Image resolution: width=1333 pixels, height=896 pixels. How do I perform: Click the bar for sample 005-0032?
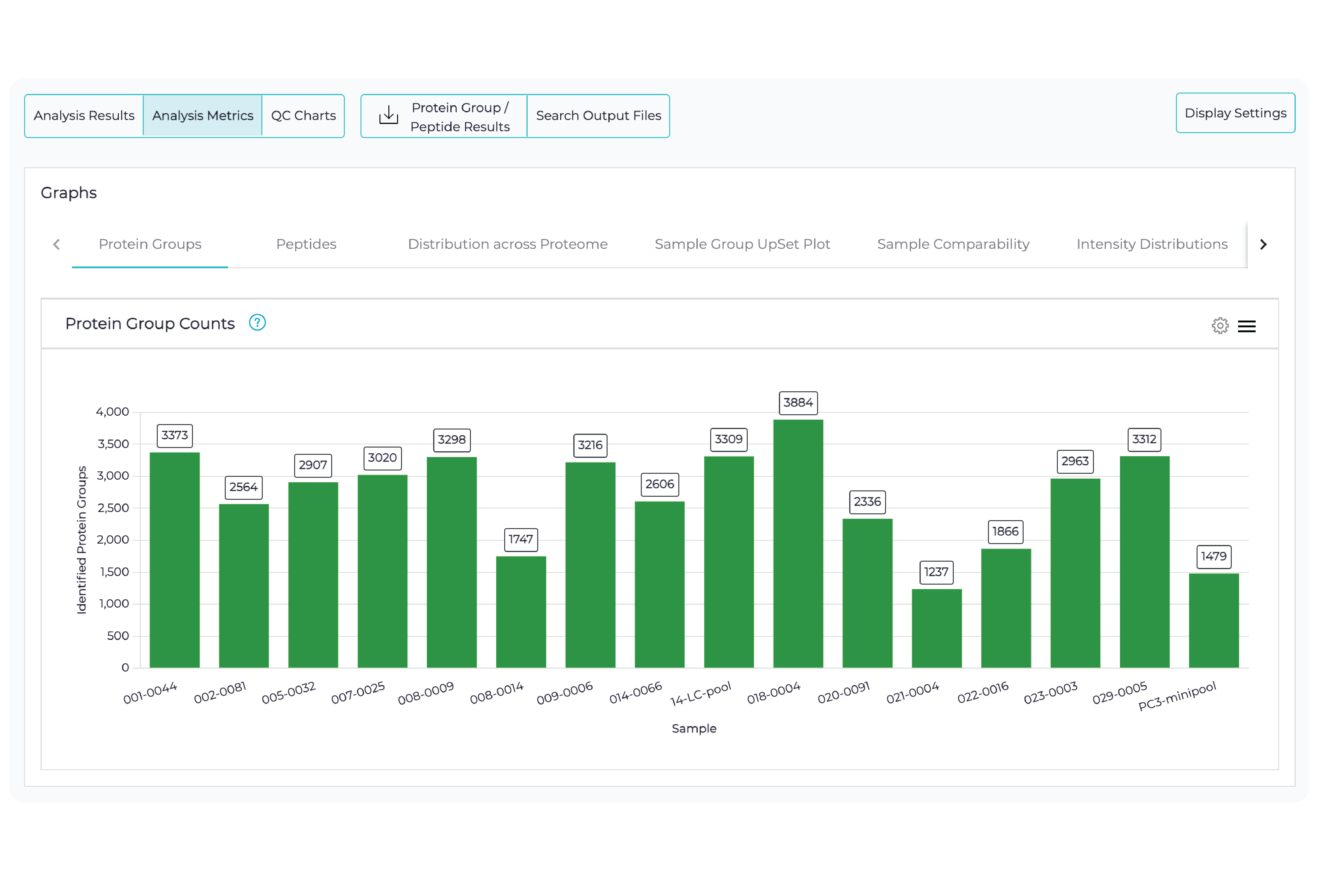tap(313, 575)
